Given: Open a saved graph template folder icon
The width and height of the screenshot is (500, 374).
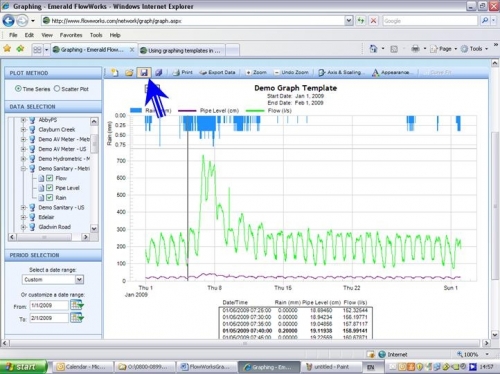Looking at the screenshot, I should [129, 72].
